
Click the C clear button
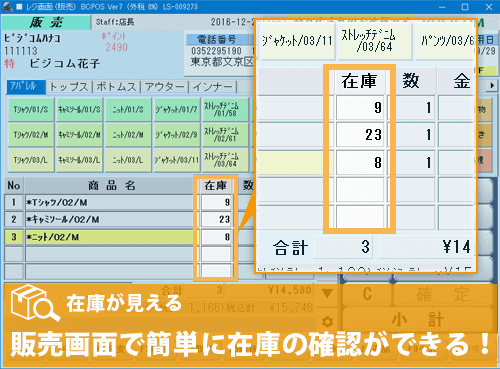tap(367, 294)
